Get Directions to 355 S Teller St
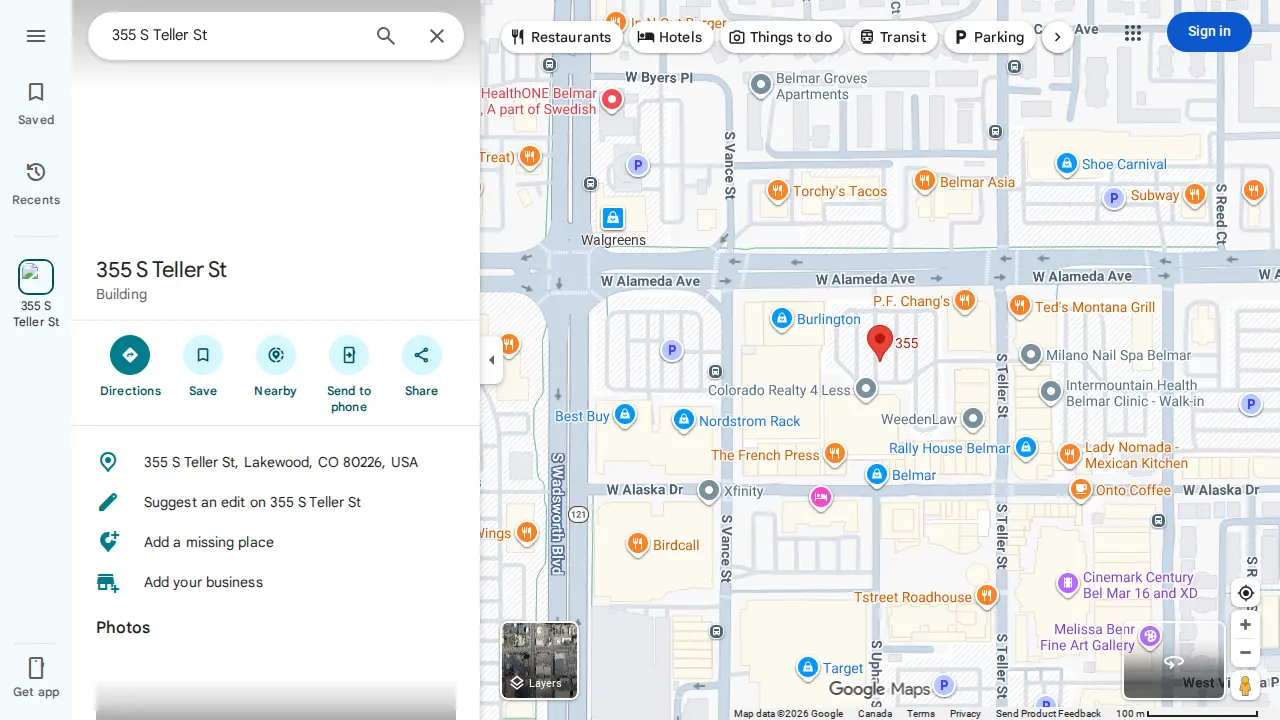Screen dimensions: 1280x720 pos(130,367)
